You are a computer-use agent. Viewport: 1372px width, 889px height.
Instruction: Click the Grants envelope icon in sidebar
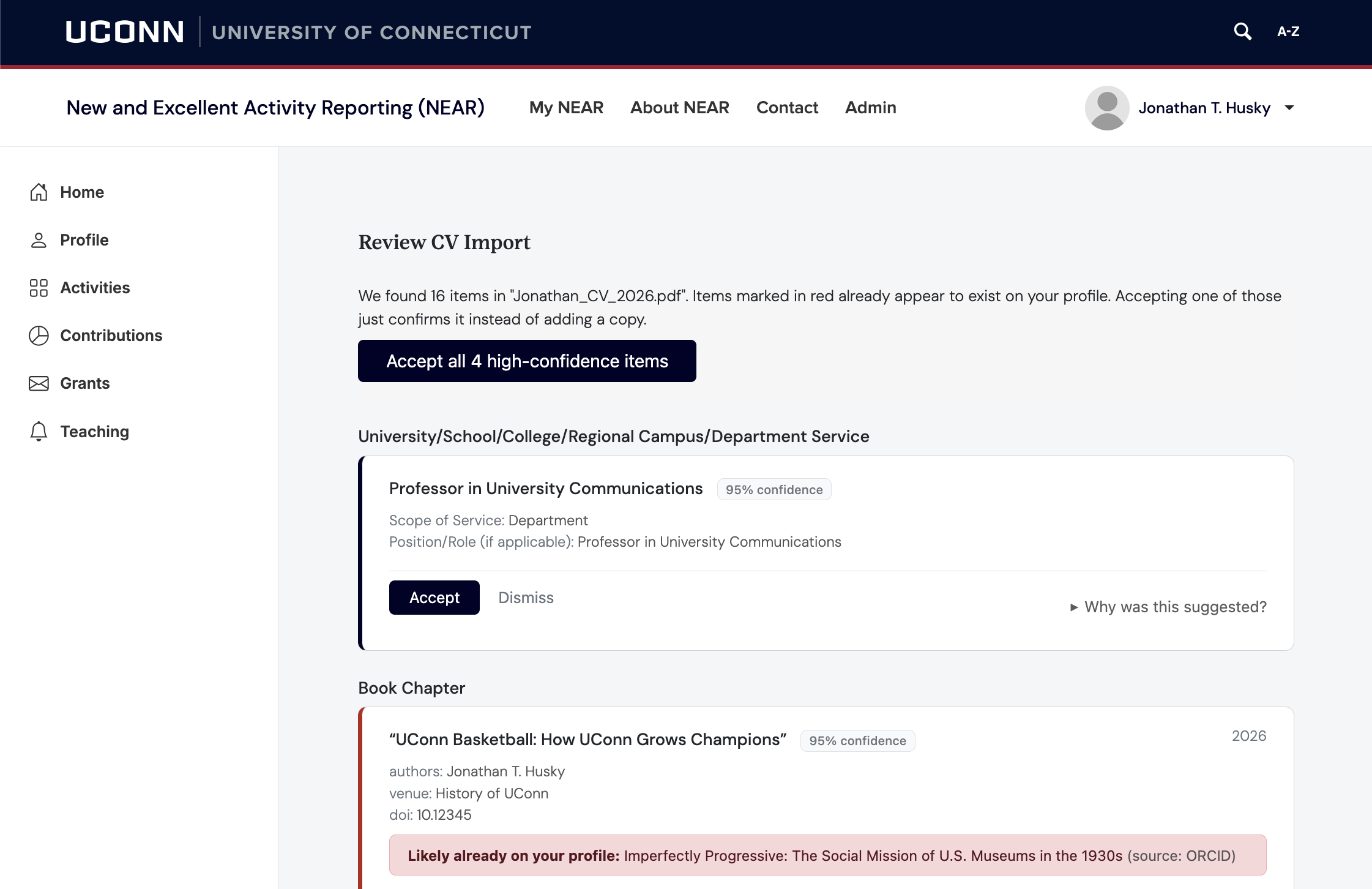coord(39,383)
